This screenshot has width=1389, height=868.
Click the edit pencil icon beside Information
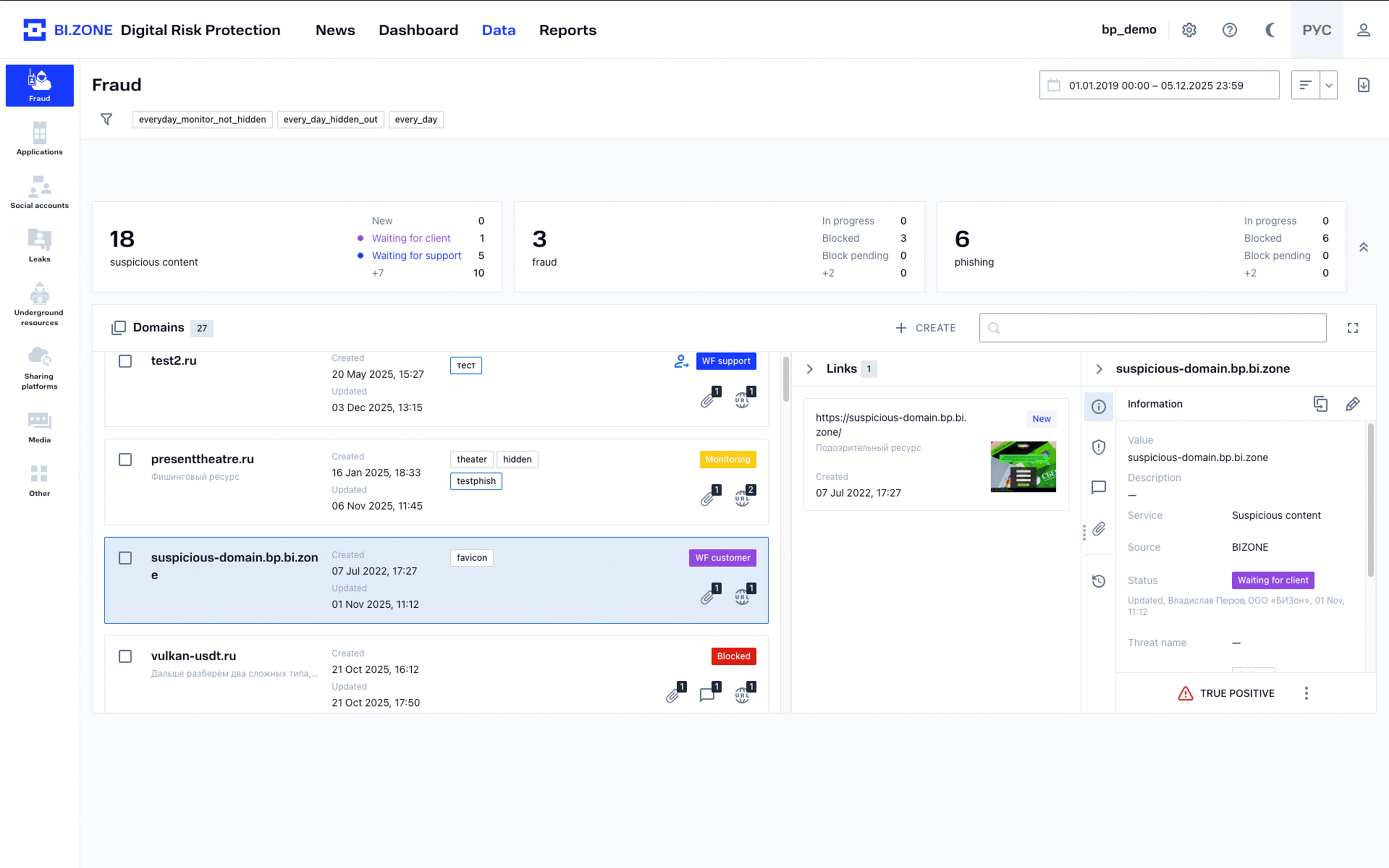pyautogui.click(x=1352, y=404)
